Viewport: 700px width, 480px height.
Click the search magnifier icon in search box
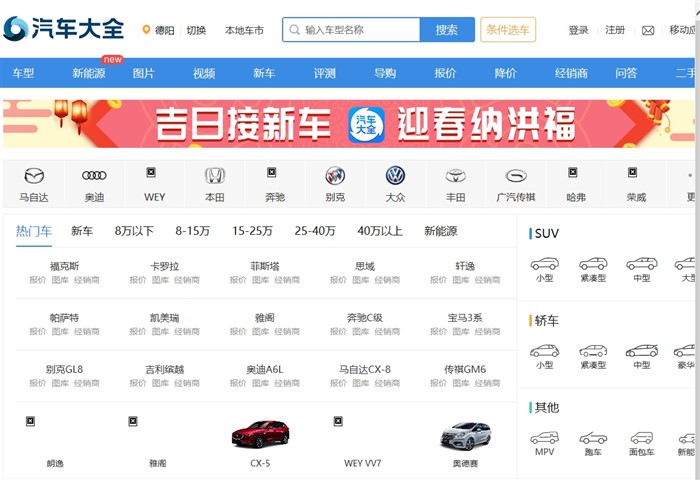tap(294, 30)
